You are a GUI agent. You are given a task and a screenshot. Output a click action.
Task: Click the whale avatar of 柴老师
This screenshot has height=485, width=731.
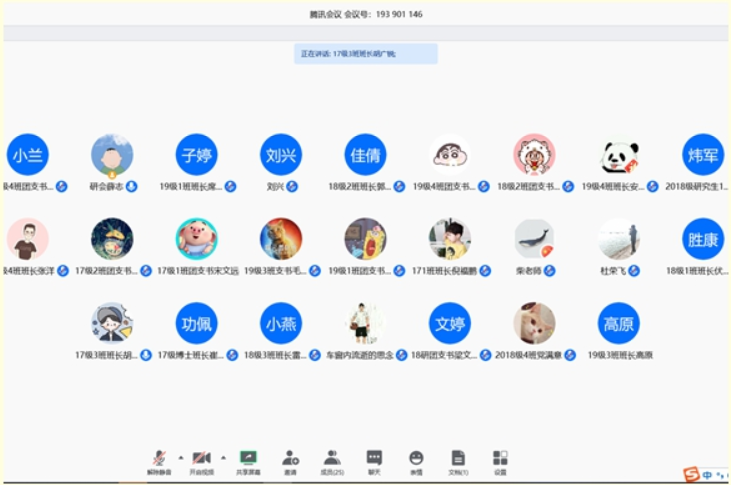point(534,239)
